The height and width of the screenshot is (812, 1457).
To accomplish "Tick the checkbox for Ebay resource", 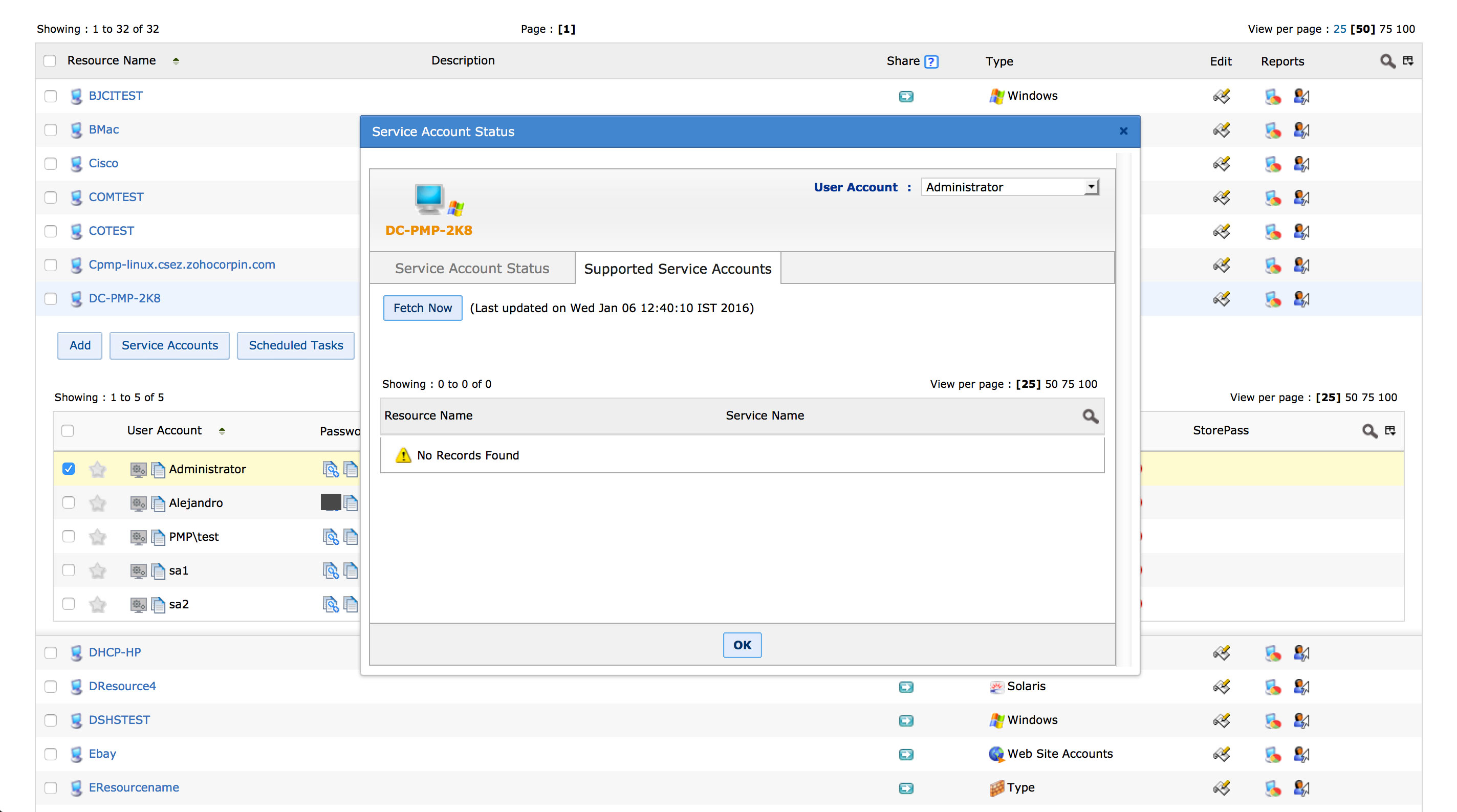I will pos(51,754).
